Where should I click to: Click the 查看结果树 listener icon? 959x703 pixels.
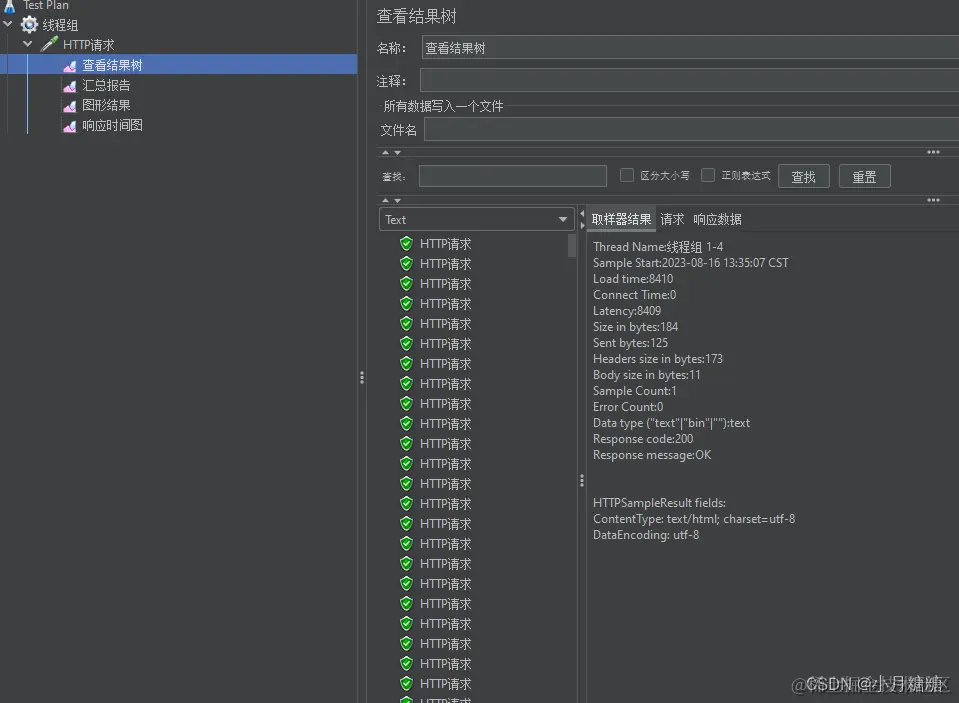click(x=70, y=65)
